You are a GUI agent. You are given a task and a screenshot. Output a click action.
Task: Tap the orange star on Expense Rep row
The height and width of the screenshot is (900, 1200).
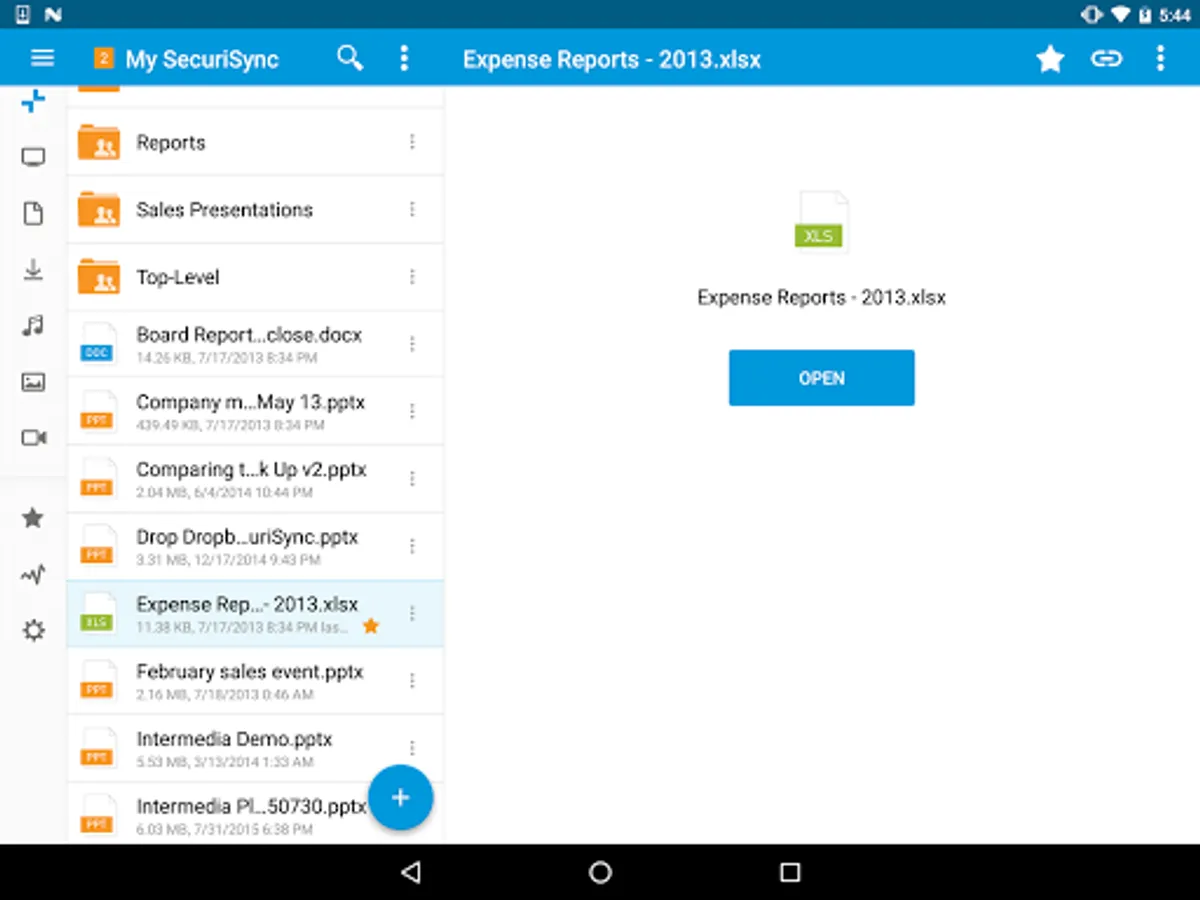(371, 626)
